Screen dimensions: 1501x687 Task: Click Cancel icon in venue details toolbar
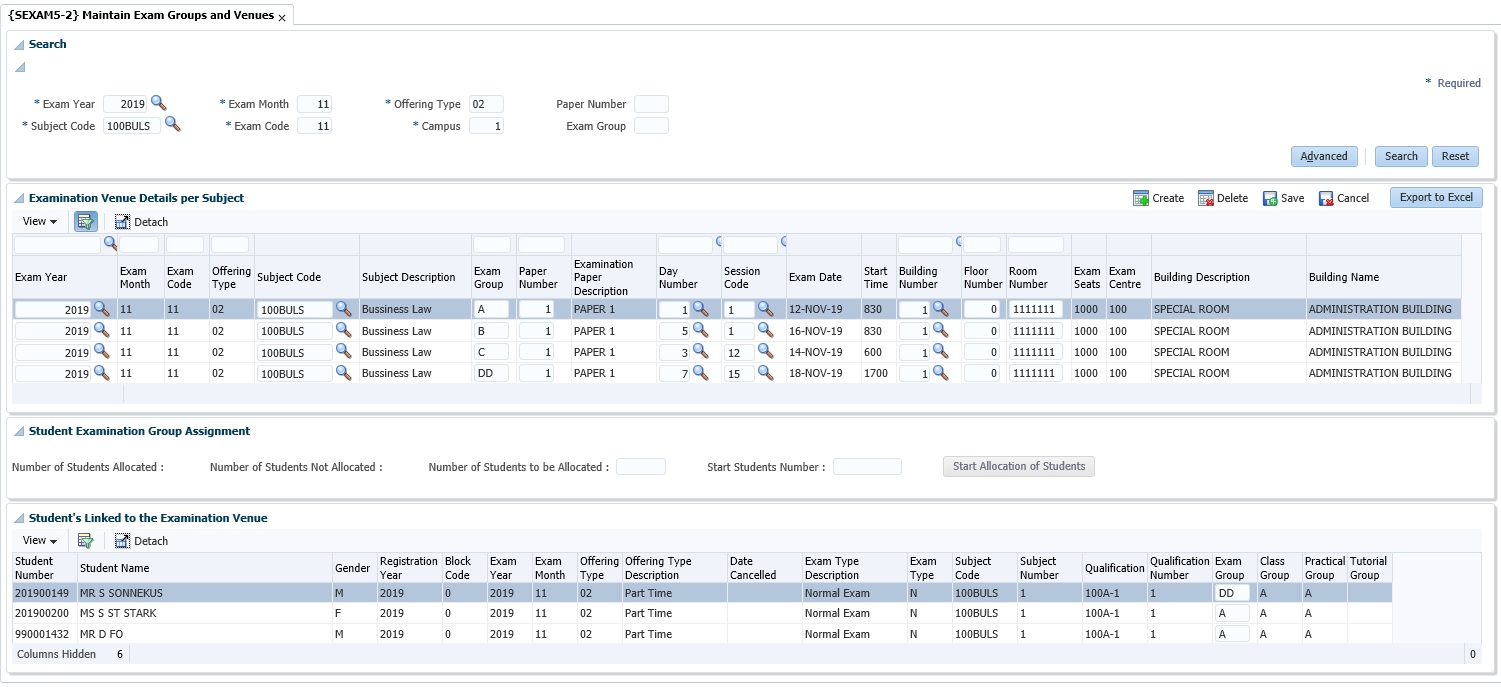pyautogui.click(x=1327, y=198)
